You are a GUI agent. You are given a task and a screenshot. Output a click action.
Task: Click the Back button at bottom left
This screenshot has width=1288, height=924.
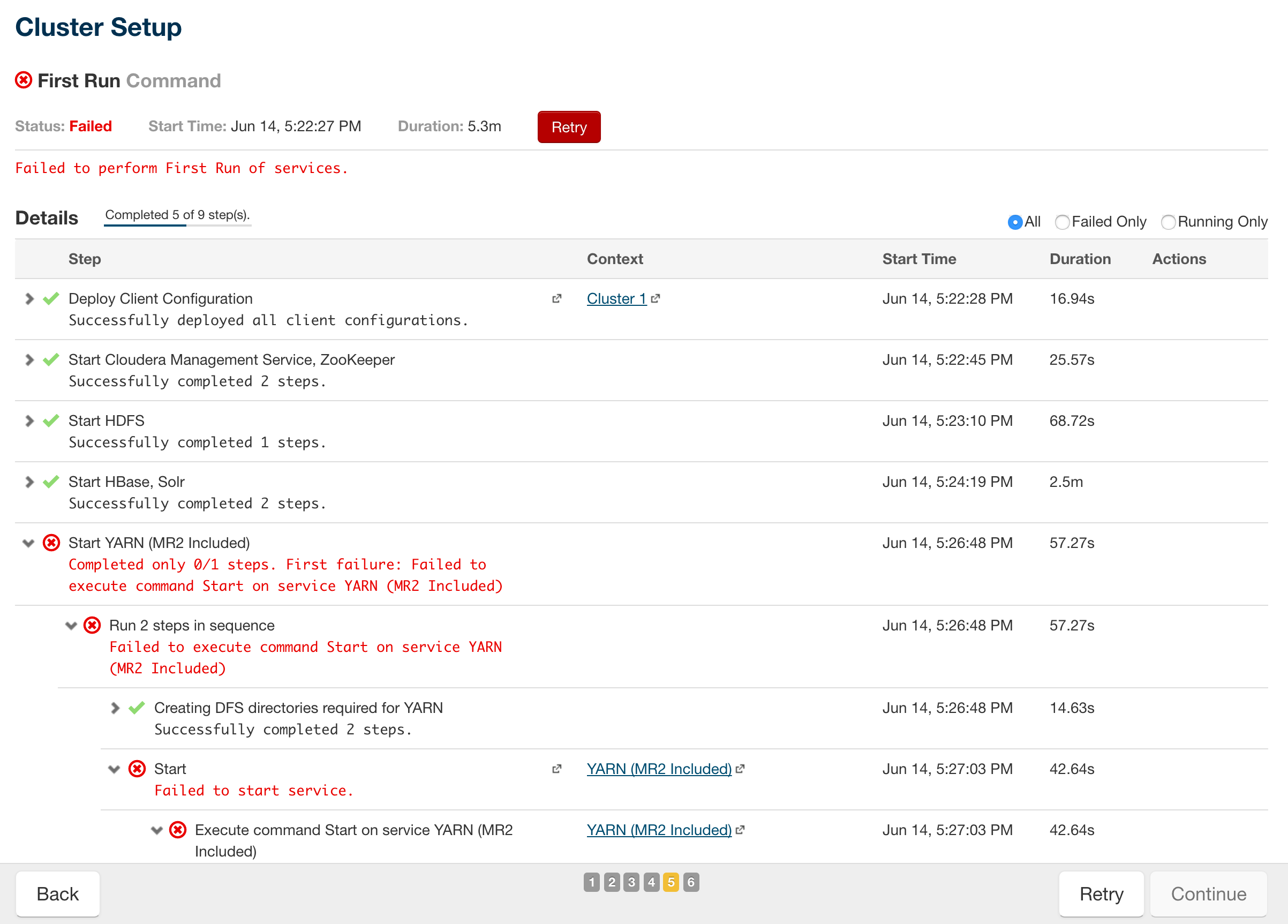tap(57, 894)
